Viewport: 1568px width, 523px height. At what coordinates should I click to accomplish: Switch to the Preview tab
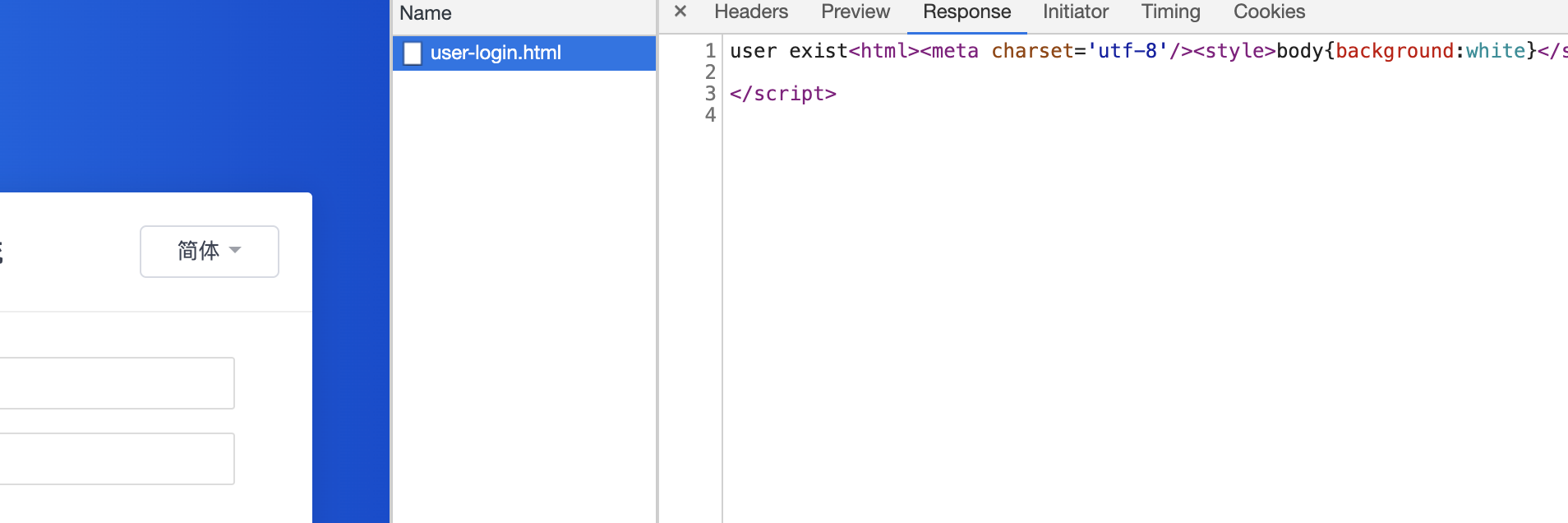[855, 12]
